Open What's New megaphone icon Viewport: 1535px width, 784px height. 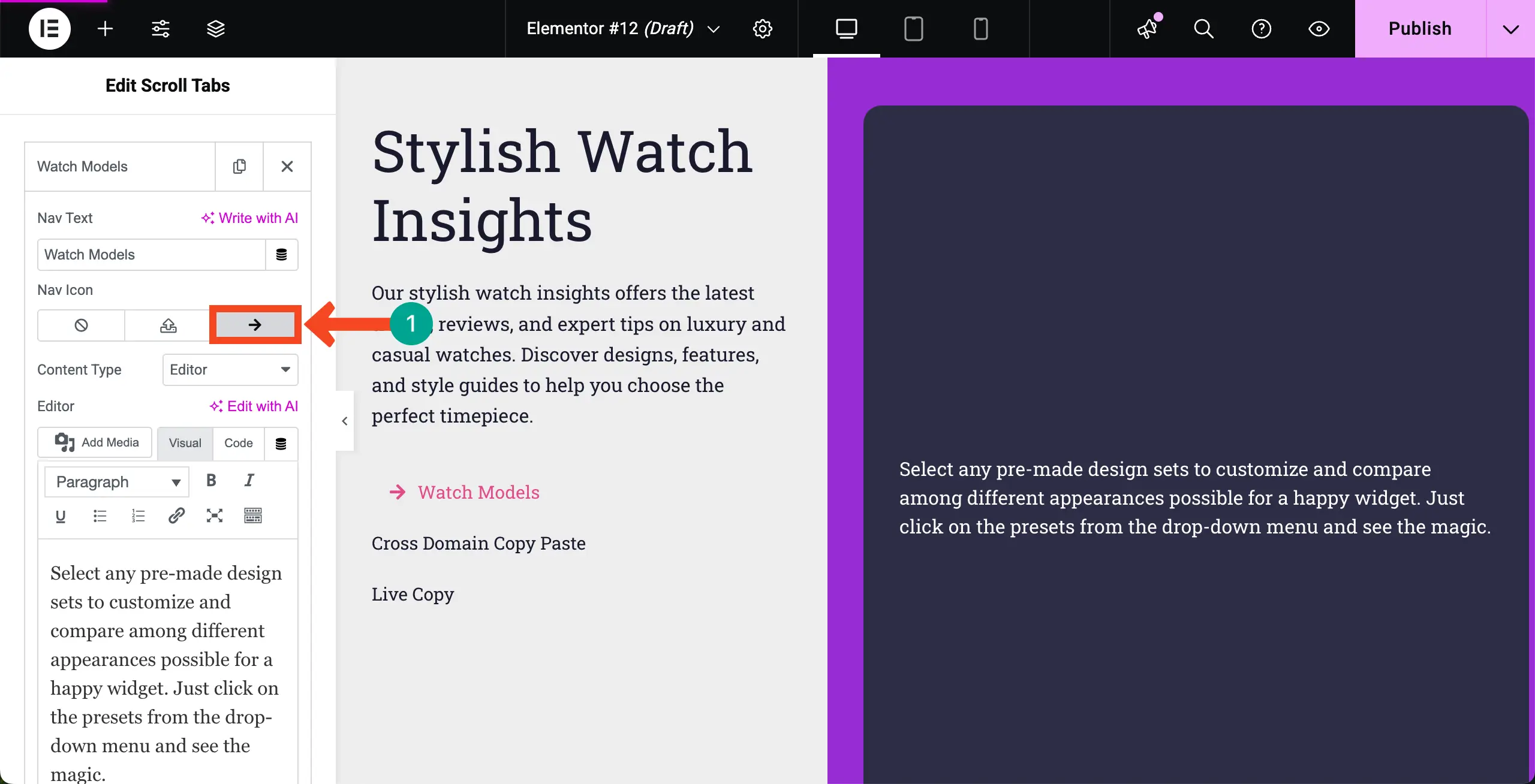1147,28
